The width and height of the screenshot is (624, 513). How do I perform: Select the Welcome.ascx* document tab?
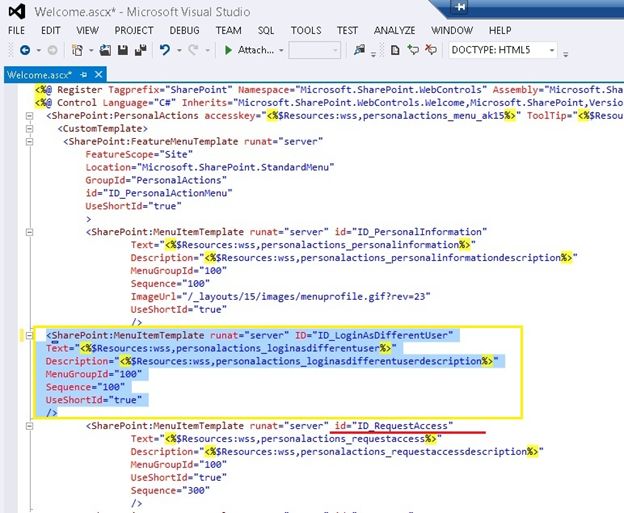(x=39, y=75)
